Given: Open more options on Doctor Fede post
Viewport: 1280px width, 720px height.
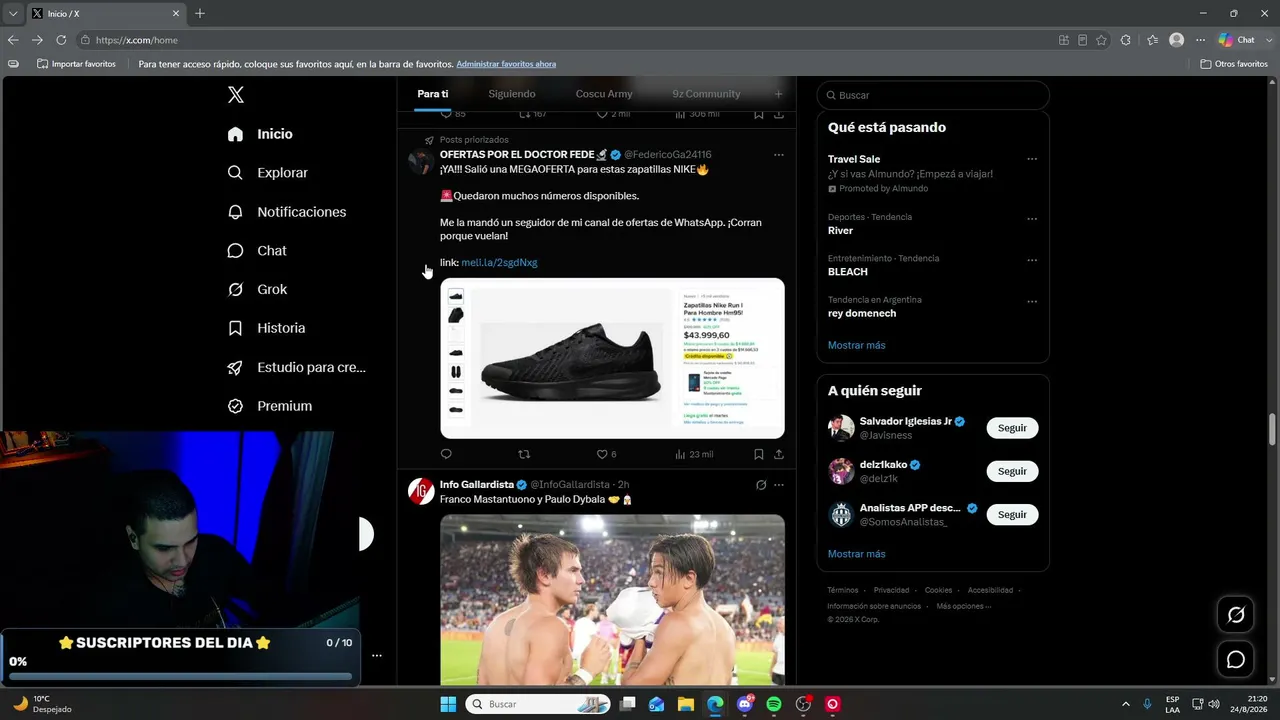Looking at the screenshot, I should pyautogui.click(x=779, y=155).
